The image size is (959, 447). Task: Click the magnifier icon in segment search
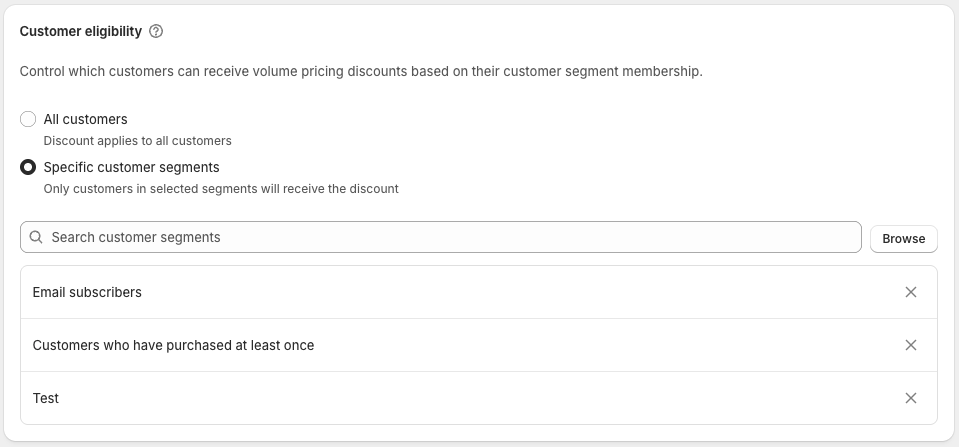pos(36,238)
